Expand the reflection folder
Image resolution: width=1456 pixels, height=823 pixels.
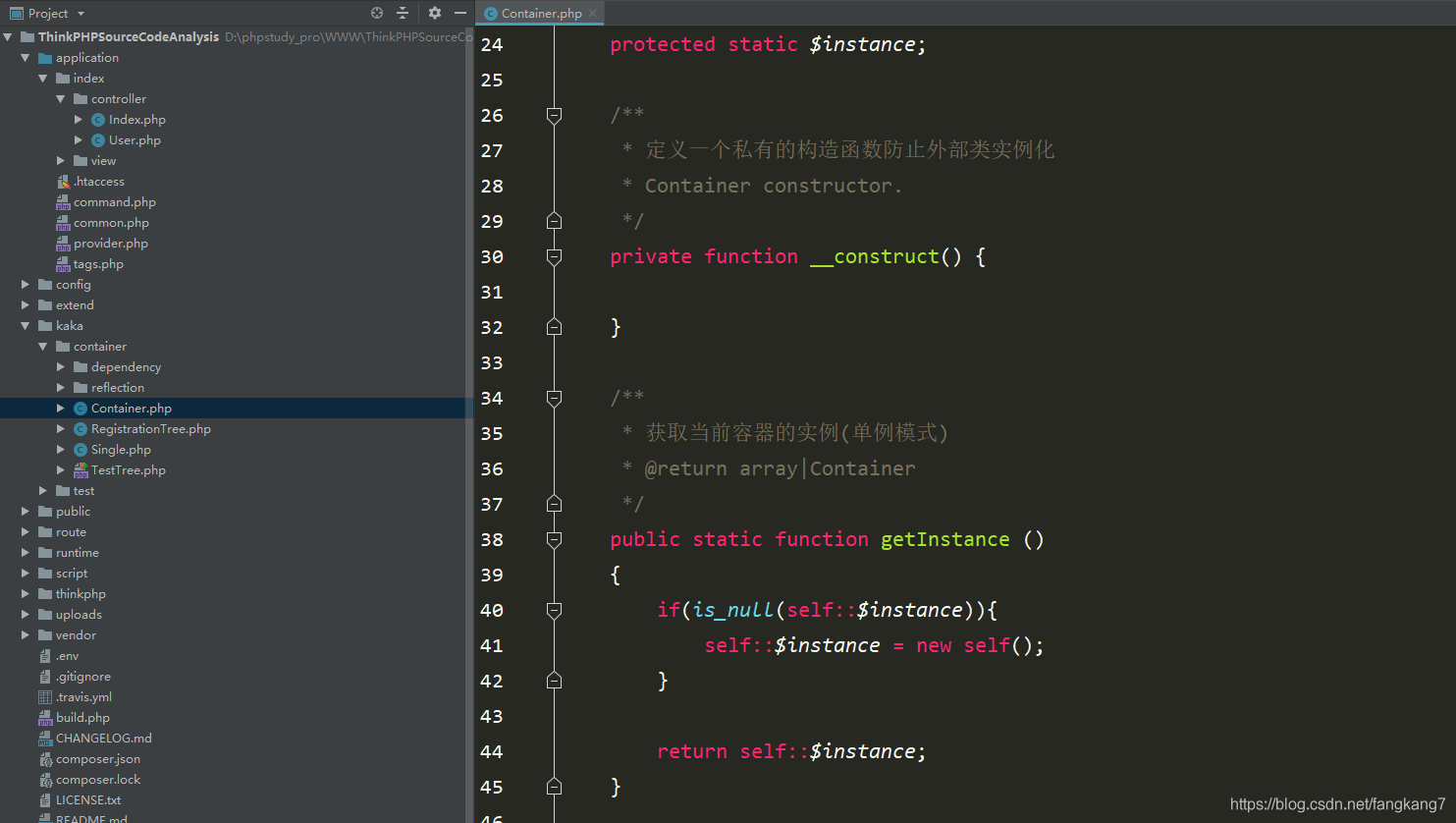(x=61, y=388)
